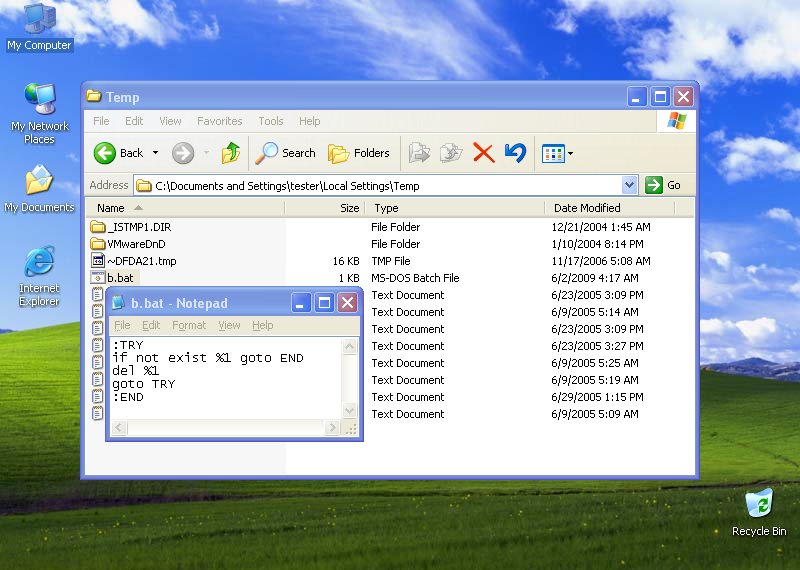
Task: Click the 'MS-DOS Batch File' type cell
Action: click(415, 278)
